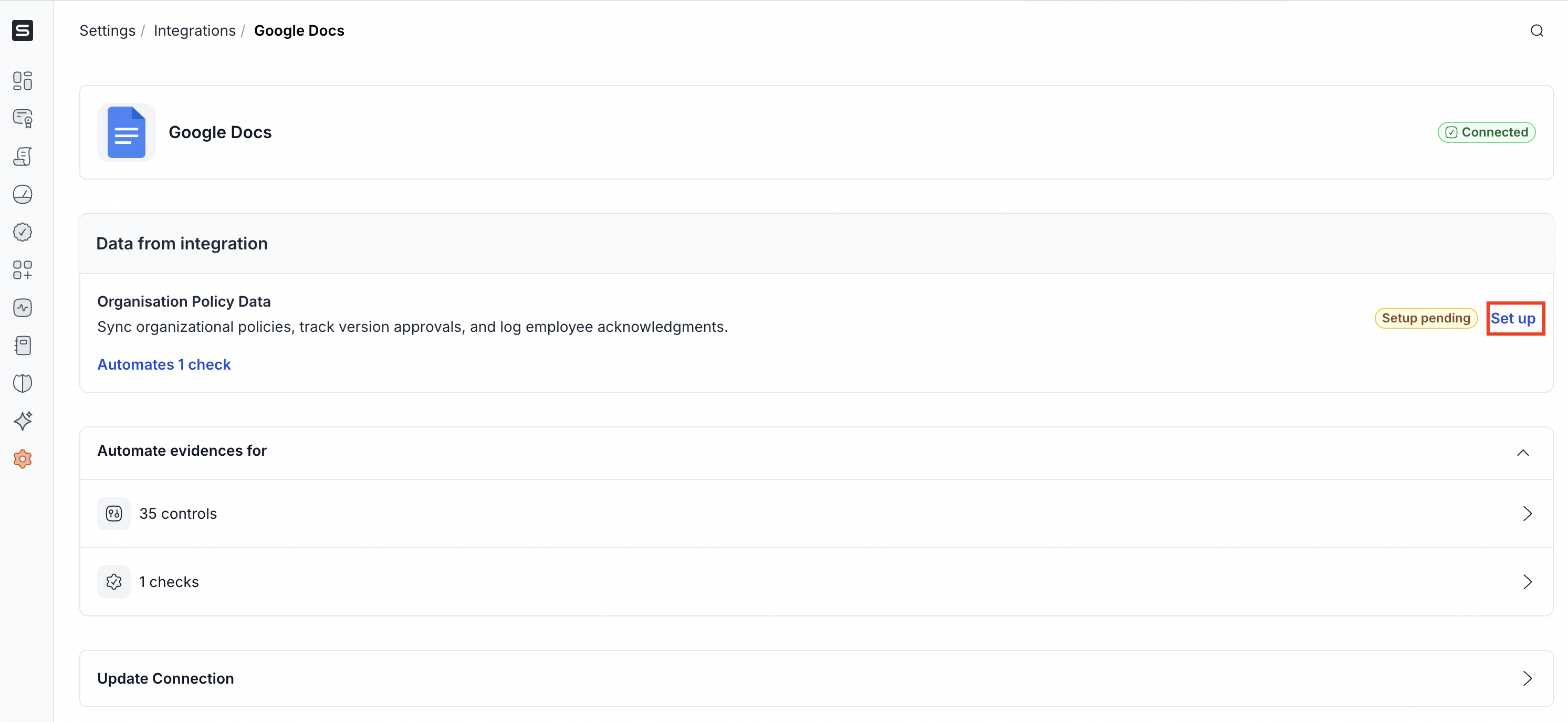
Task: Click the badge checkmark sidebar icon
Action: click(23, 232)
